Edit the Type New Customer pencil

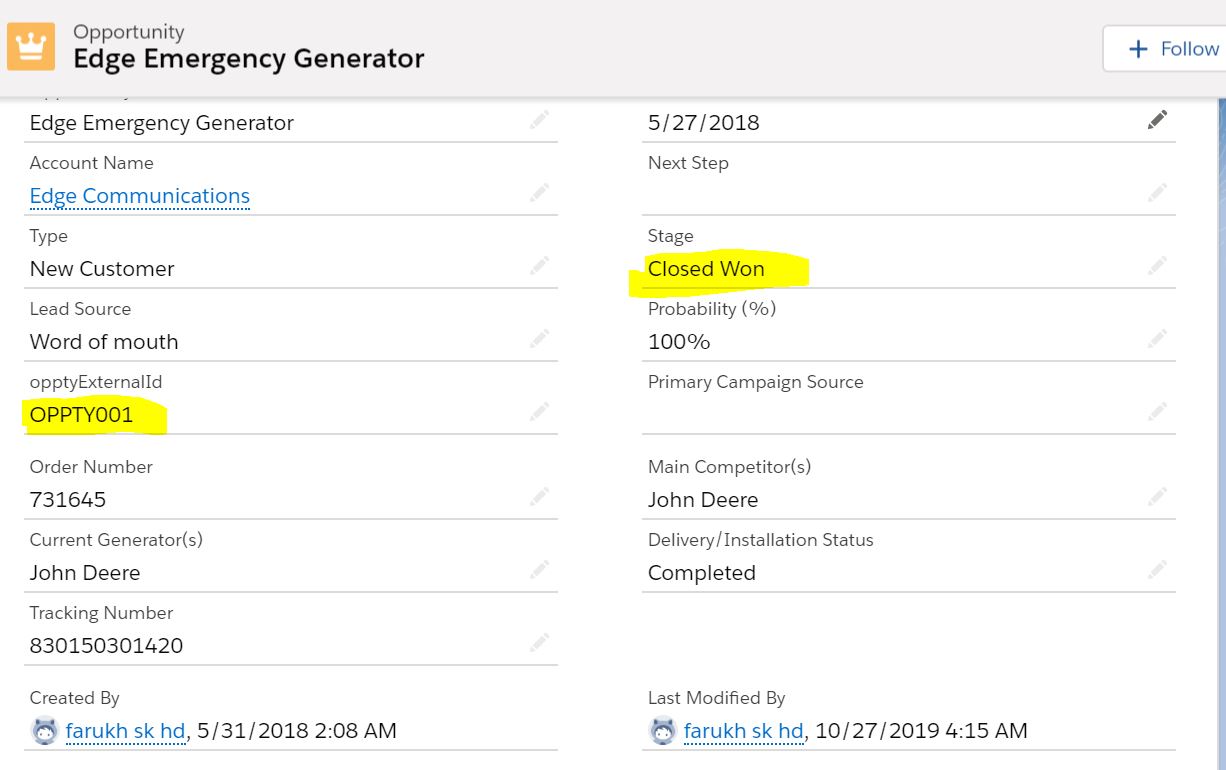click(539, 266)
